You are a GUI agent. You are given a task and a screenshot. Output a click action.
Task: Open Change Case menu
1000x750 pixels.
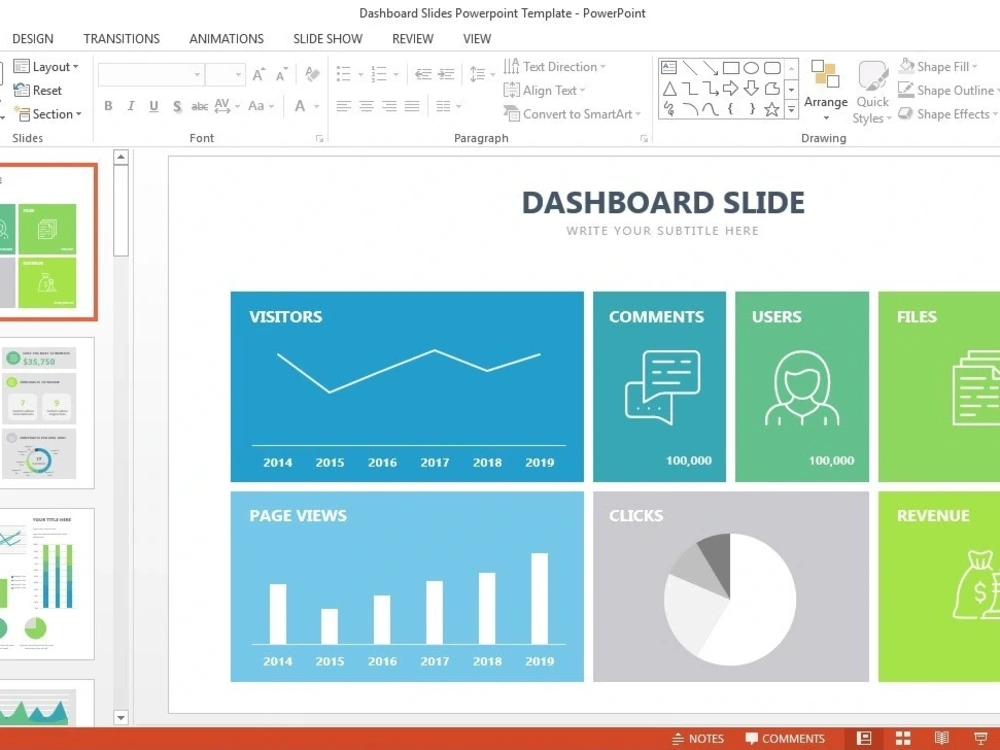261,106
